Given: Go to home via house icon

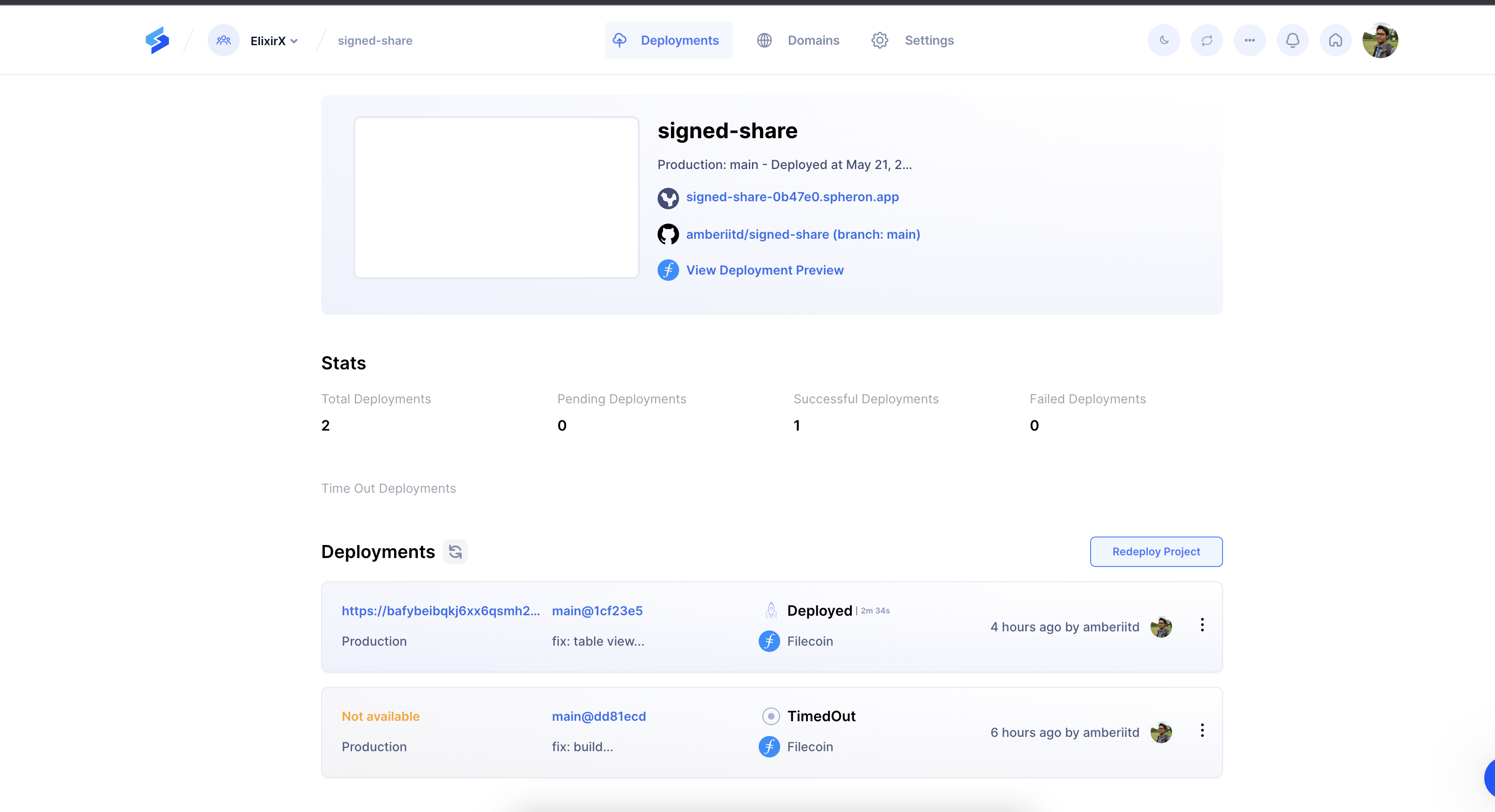Looking at the screenshot, I should click(1335, 40).
